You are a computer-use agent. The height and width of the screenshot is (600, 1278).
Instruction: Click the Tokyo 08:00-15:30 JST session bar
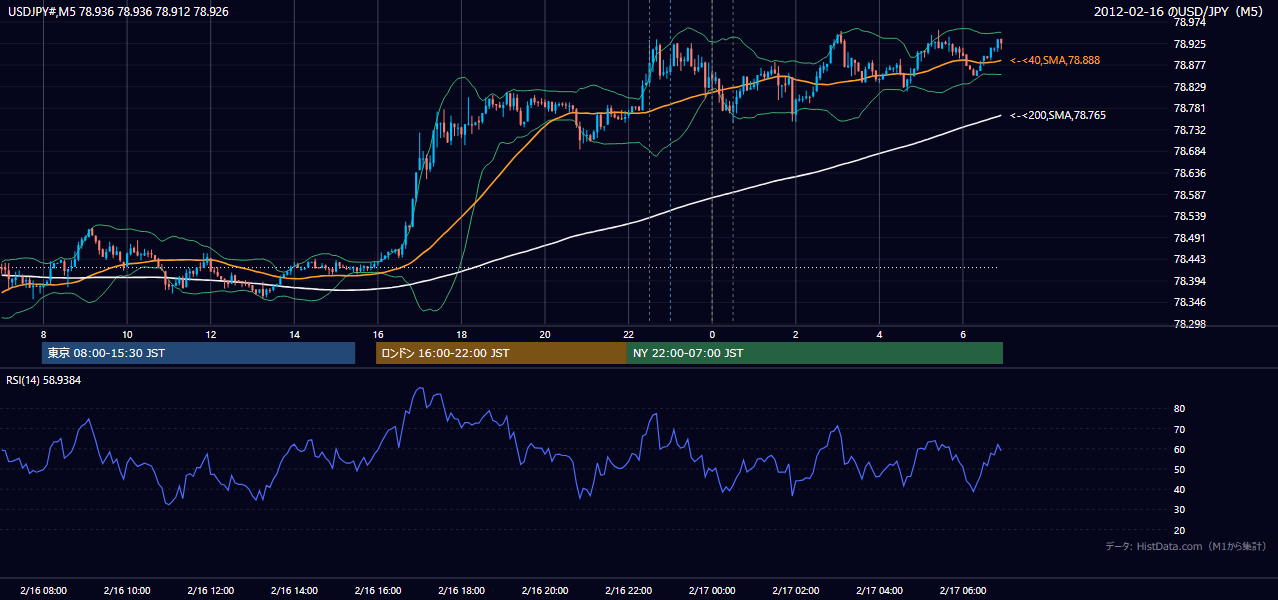[198, 353]
